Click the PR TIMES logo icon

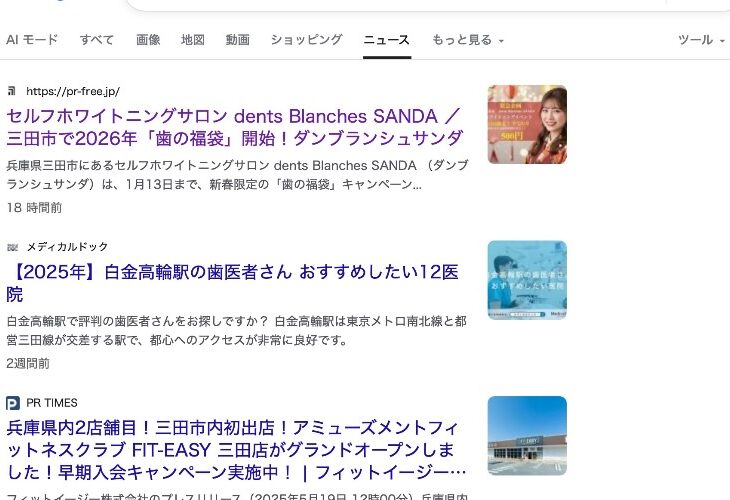(x=13, y=403)
